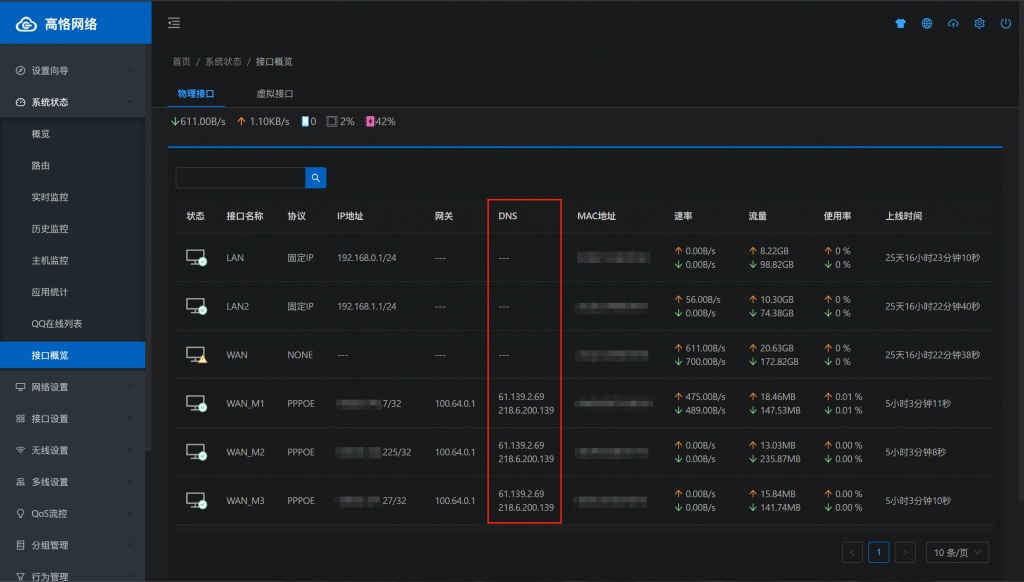This screenshot has height=582, width=1024.
Task: Collapse the 系统状态 sidebar menu
Action: point(72,102)
